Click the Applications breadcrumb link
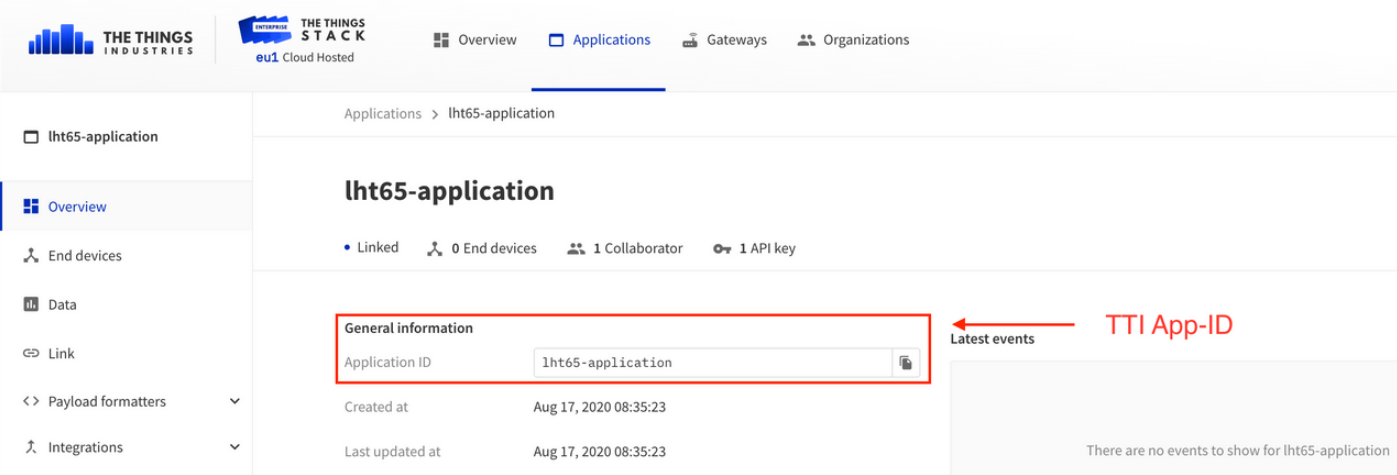Image resolution: width=1397 pixels, height=475 pixels. click(383, 113)
